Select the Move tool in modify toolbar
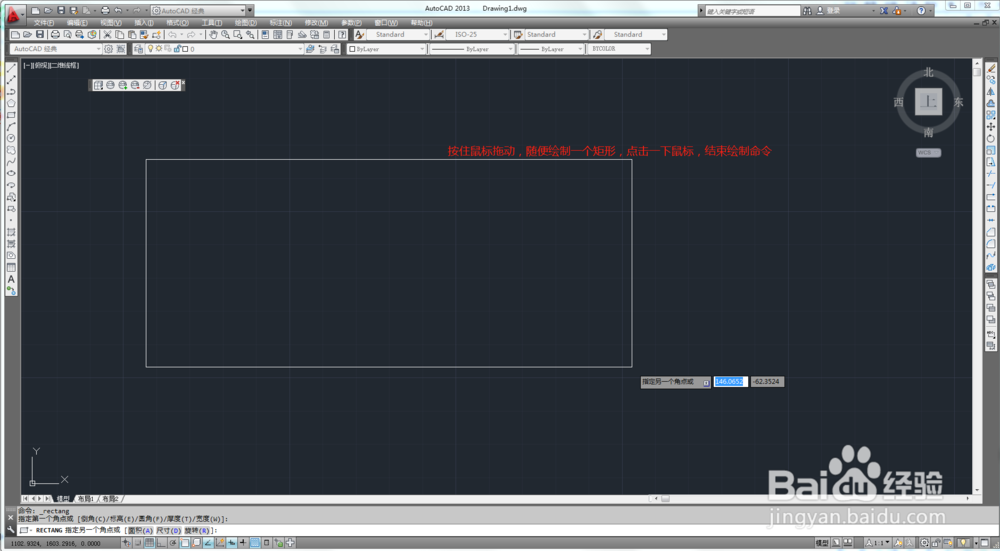 click(x=990, y=126)
